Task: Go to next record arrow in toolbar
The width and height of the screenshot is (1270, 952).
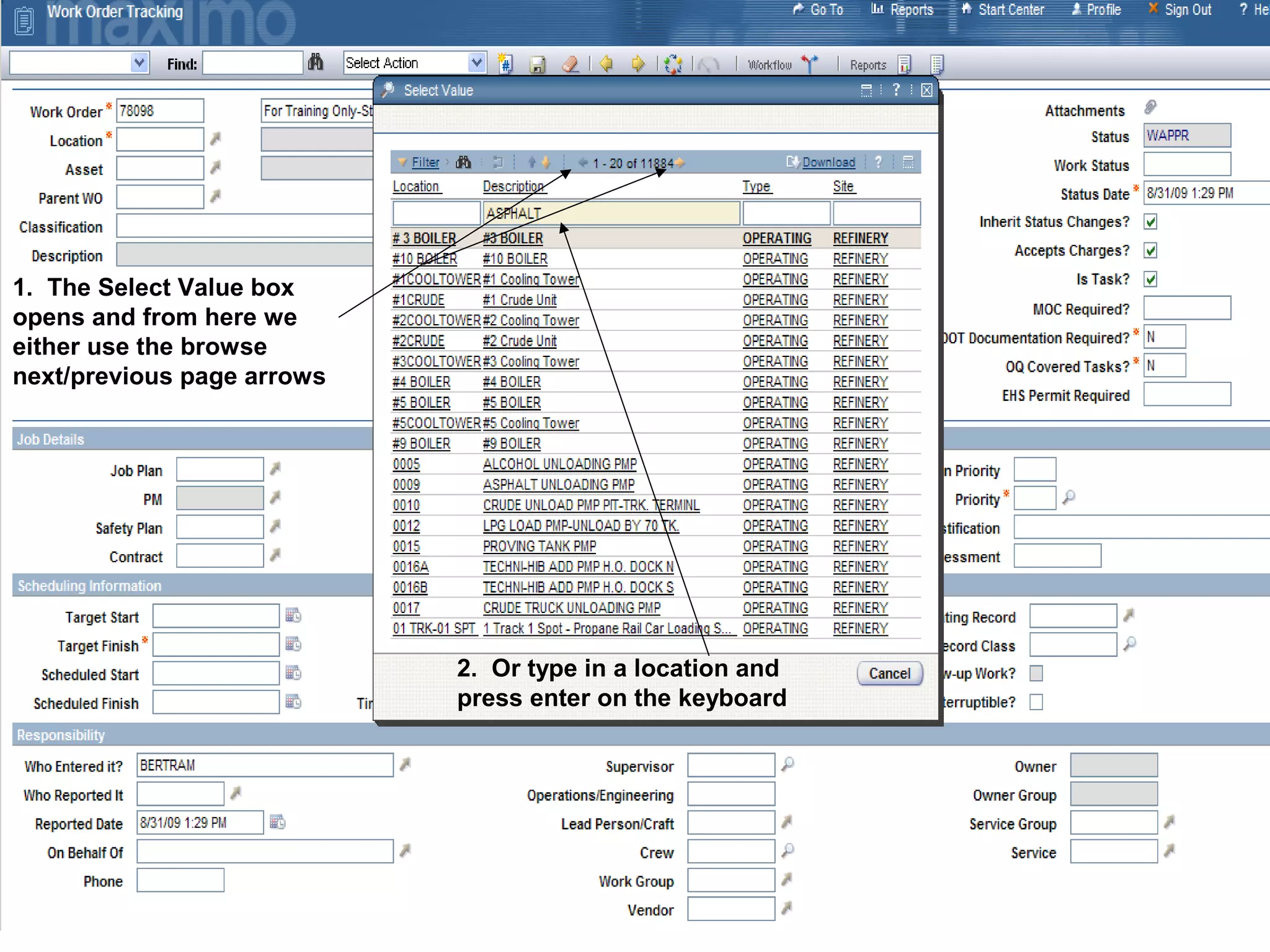Action: coord(638,64)
